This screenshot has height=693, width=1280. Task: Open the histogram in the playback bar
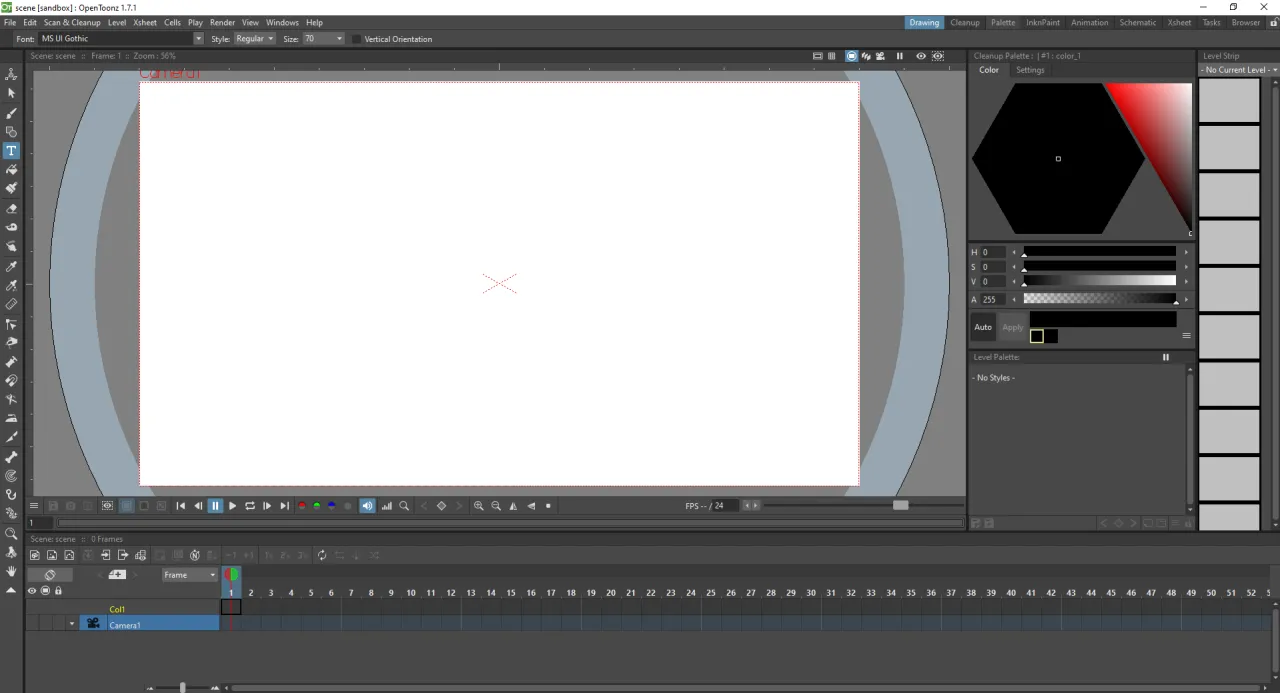(x=386, y=505)
